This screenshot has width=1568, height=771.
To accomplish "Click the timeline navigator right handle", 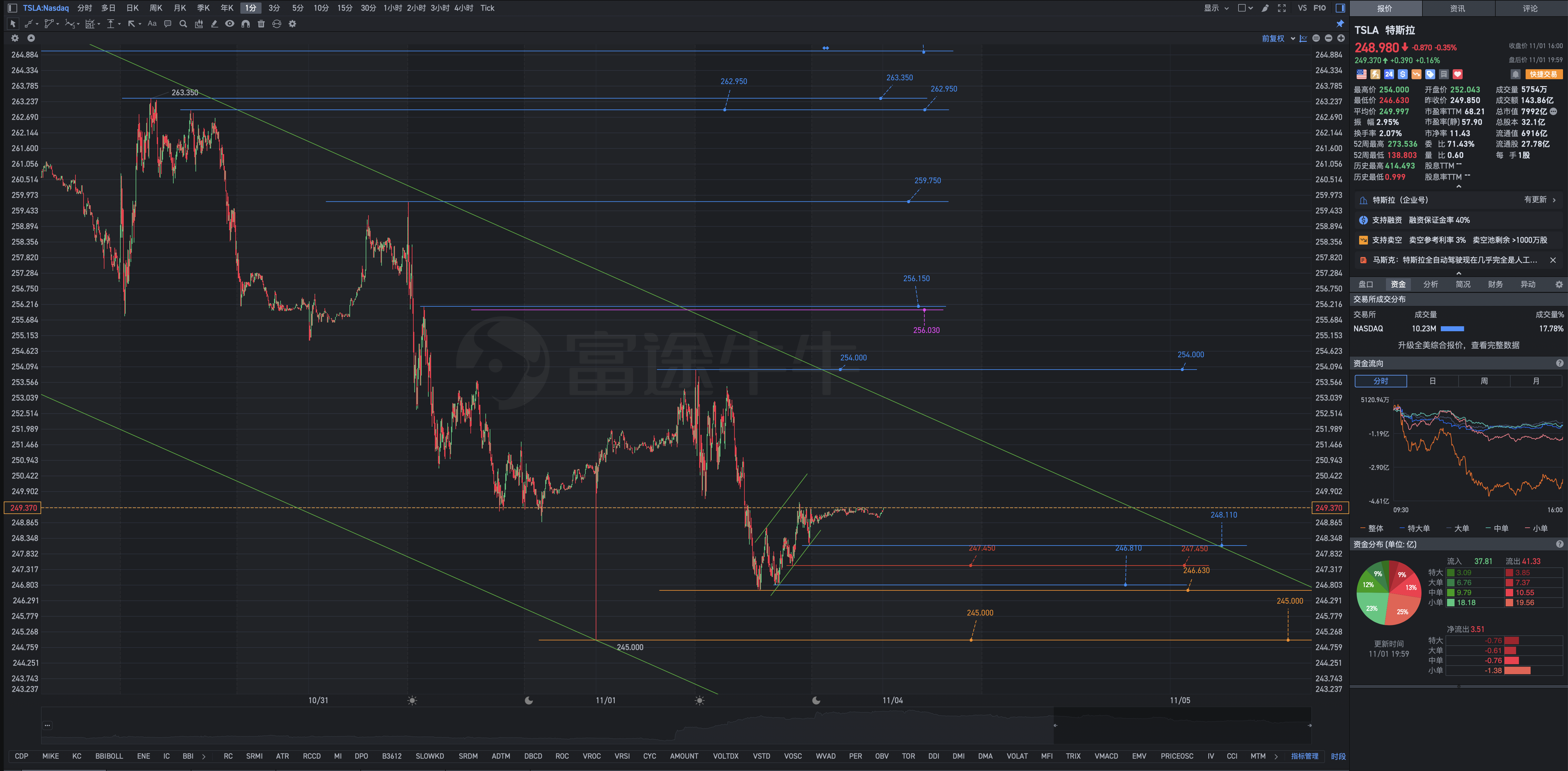I will pyautogui.click(x=1309, y=725).
